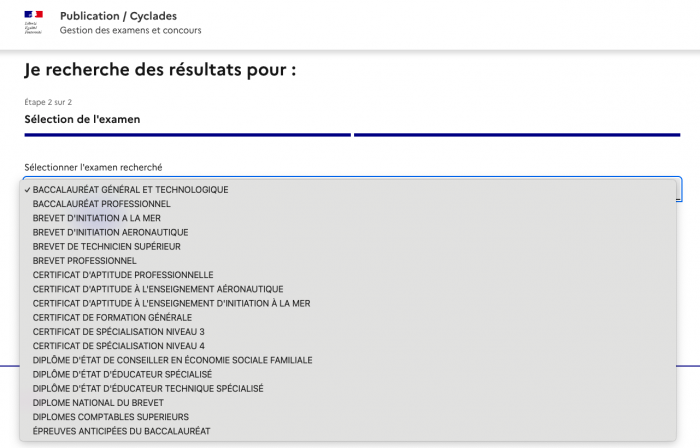Select CERTIFICAT DE FORMATION GÉNÉRALE
The height and width of the screenshot is (448, 700).
(348, 318)
